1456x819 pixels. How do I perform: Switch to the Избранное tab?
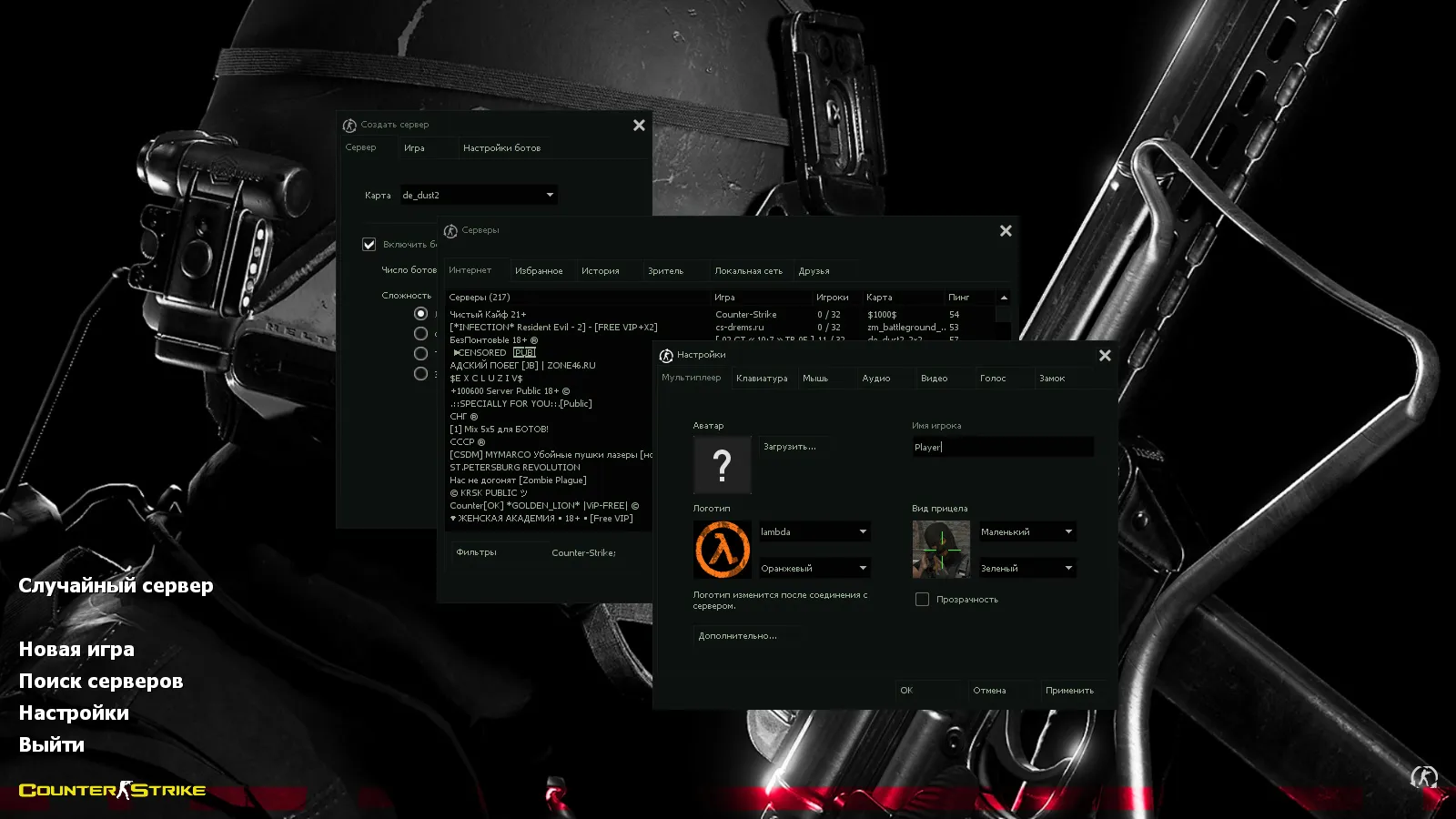[541, 270]
